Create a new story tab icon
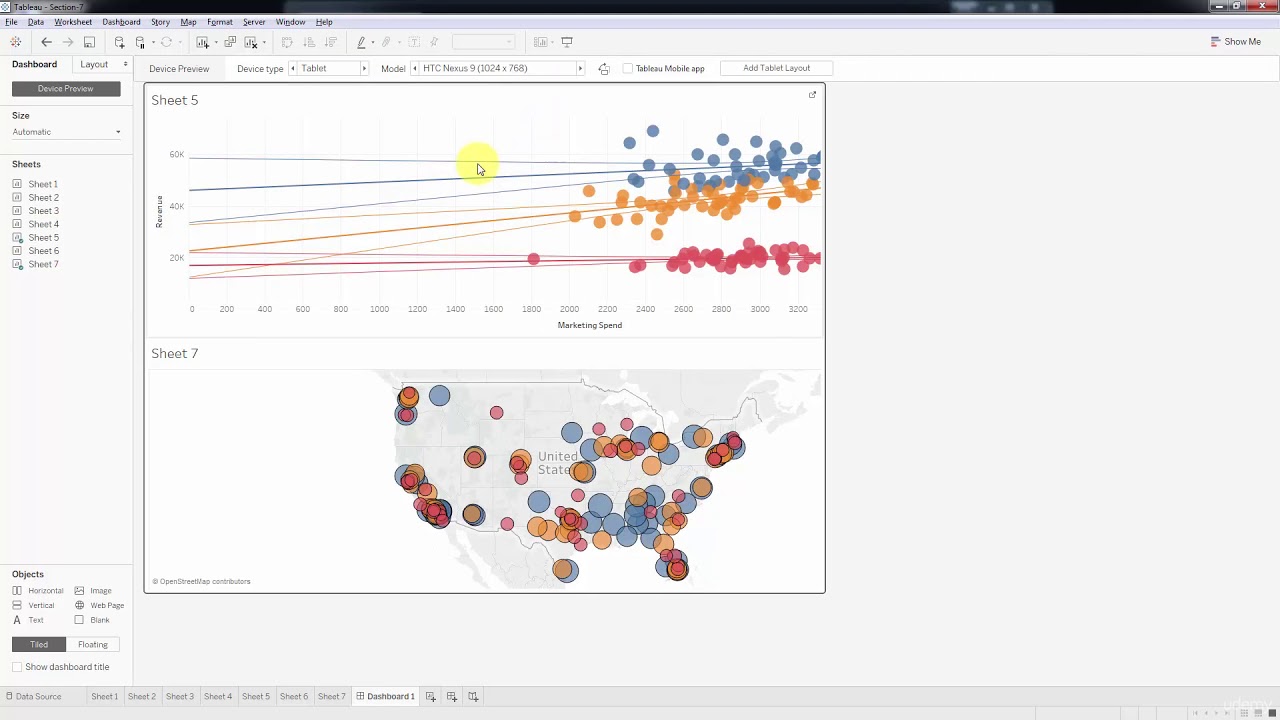 click(473, 696)
